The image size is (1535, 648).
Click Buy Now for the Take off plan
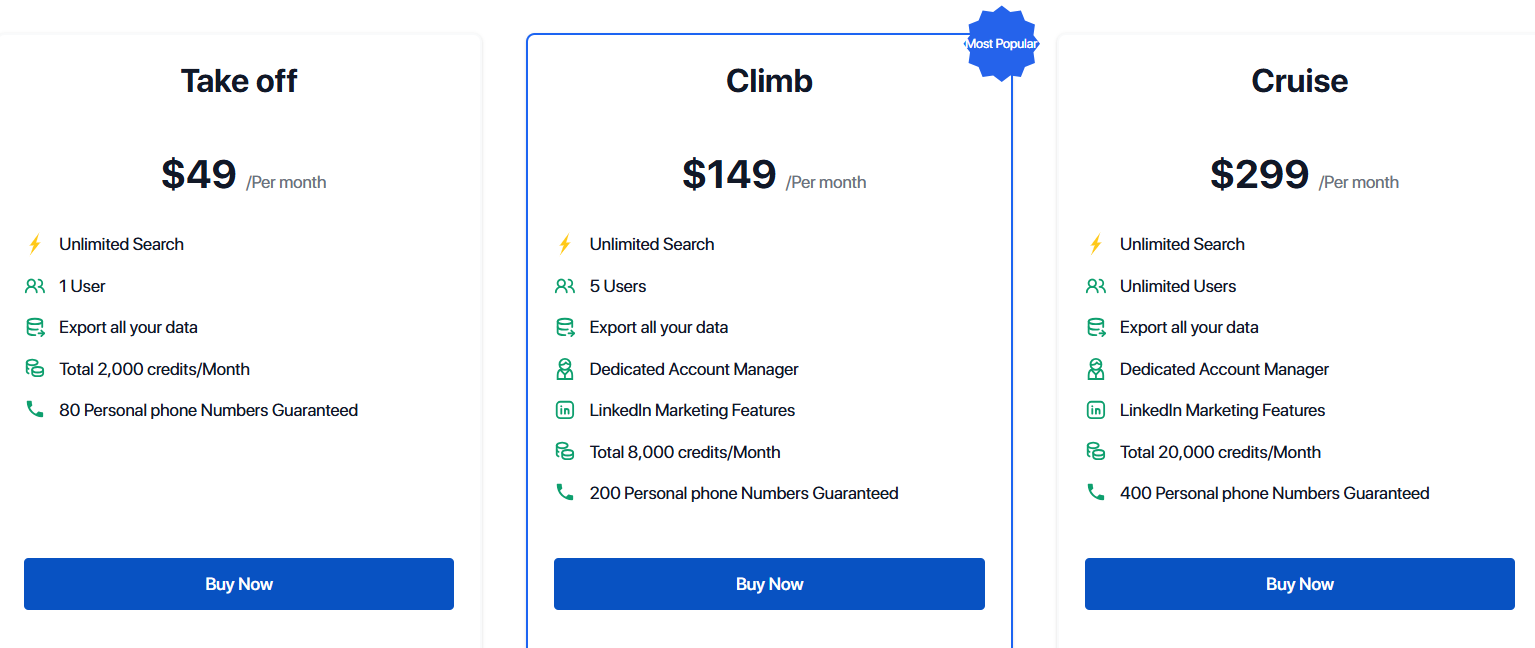(x=238, y=583)
